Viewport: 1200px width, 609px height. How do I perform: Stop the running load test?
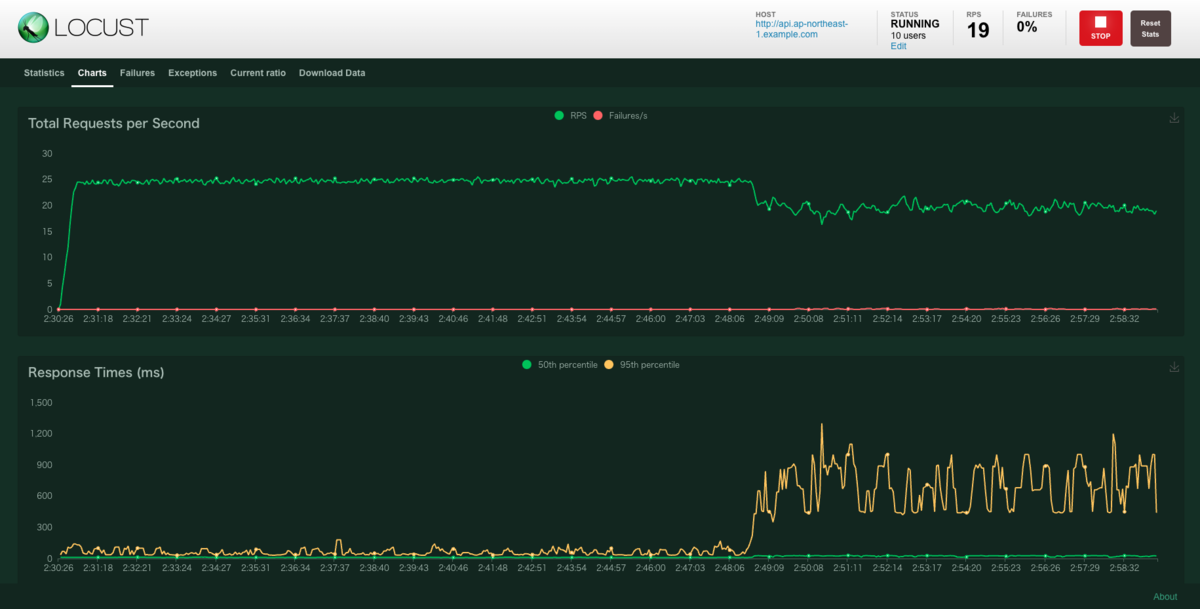(1101, 28)
